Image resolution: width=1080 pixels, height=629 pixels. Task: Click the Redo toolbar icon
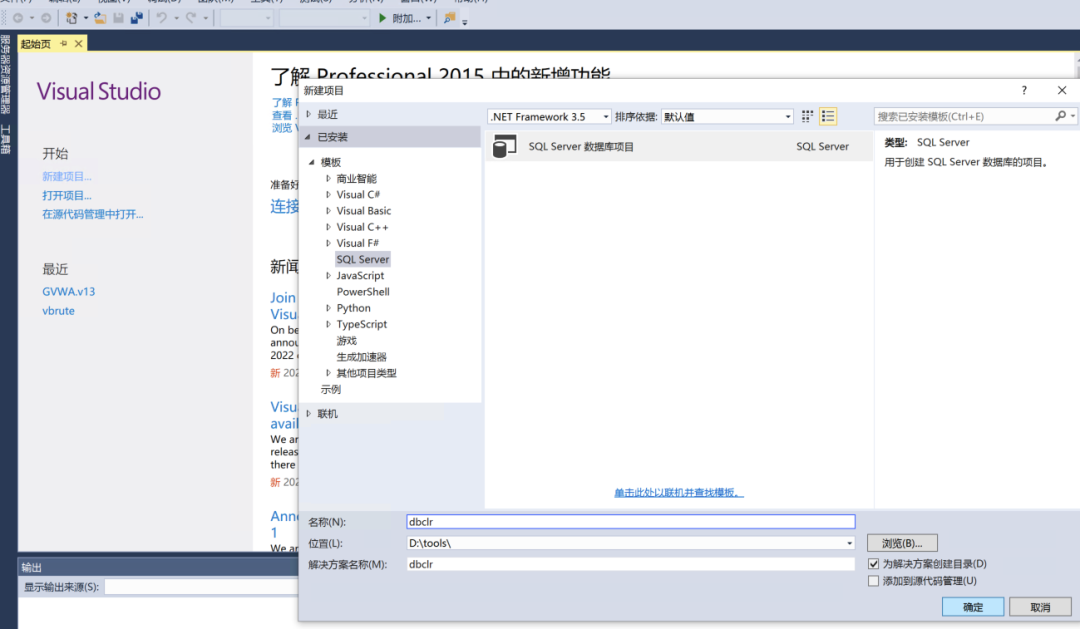tap(191, 19)
